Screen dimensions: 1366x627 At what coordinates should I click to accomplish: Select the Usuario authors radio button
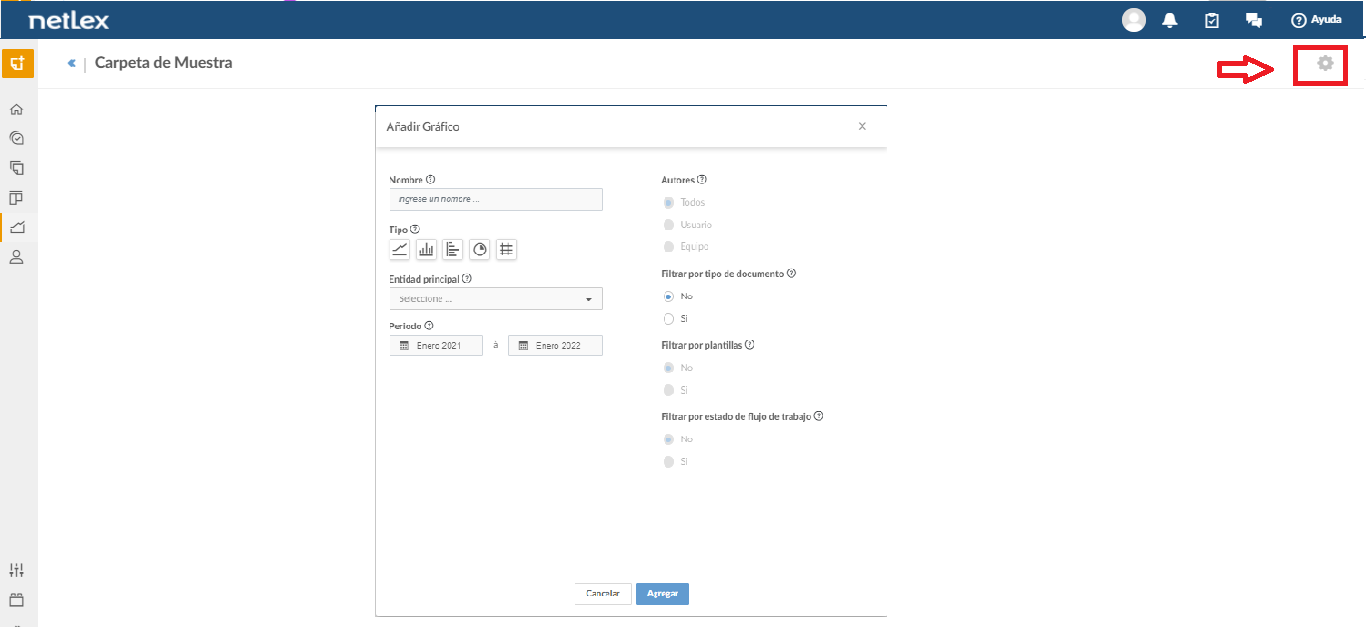[x=669, y=224]
